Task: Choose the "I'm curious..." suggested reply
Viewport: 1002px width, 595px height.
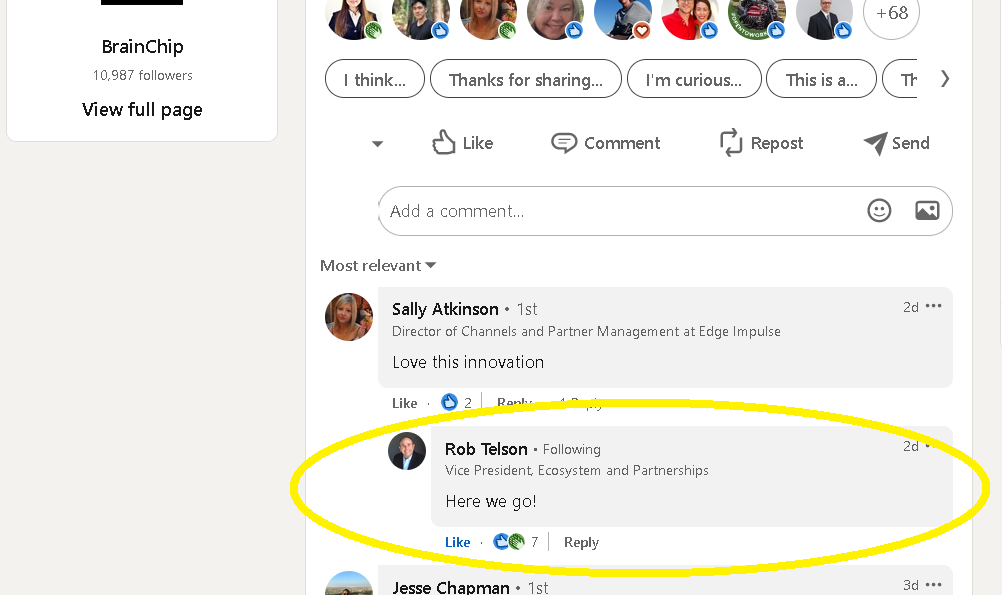Action: (x=694, y=79)
